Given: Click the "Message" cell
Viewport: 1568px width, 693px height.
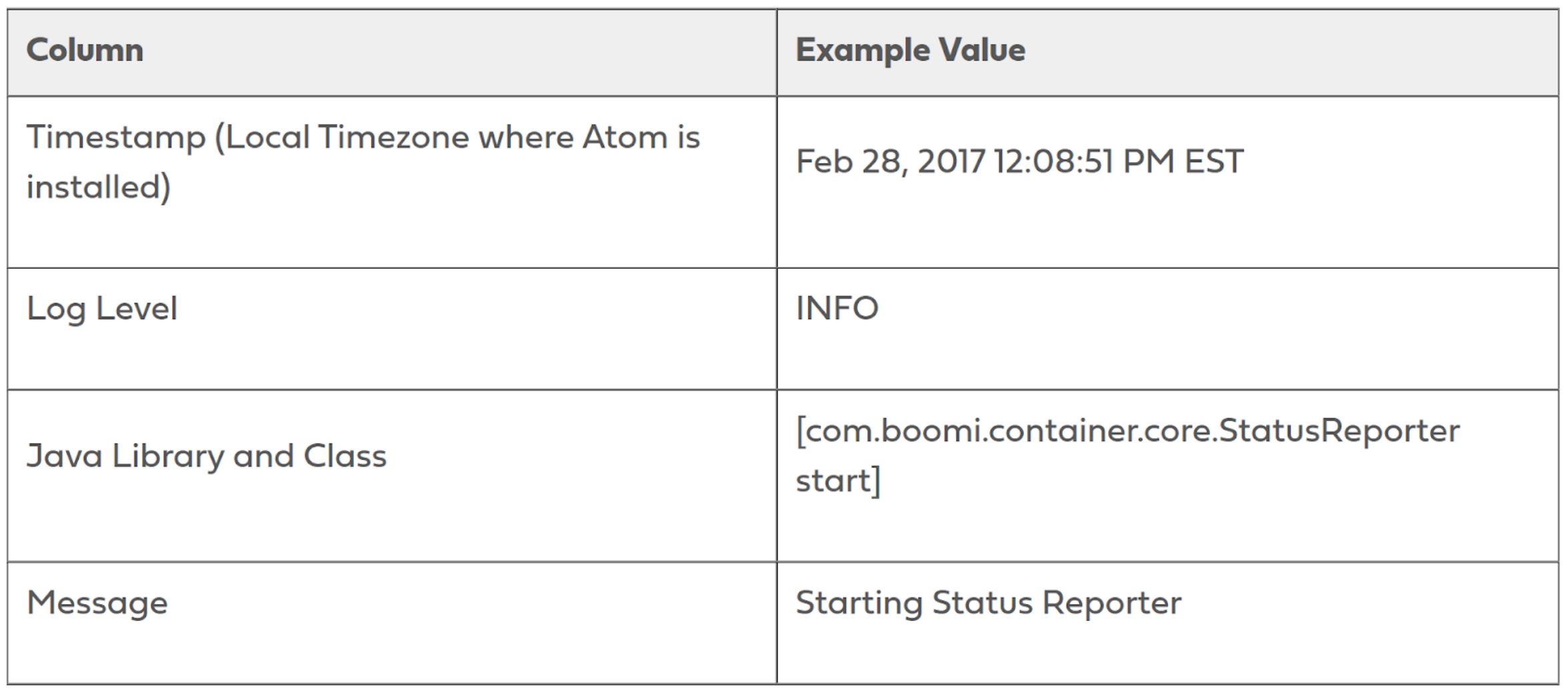Looking at the screenshot, I should (x=97, y=604).
